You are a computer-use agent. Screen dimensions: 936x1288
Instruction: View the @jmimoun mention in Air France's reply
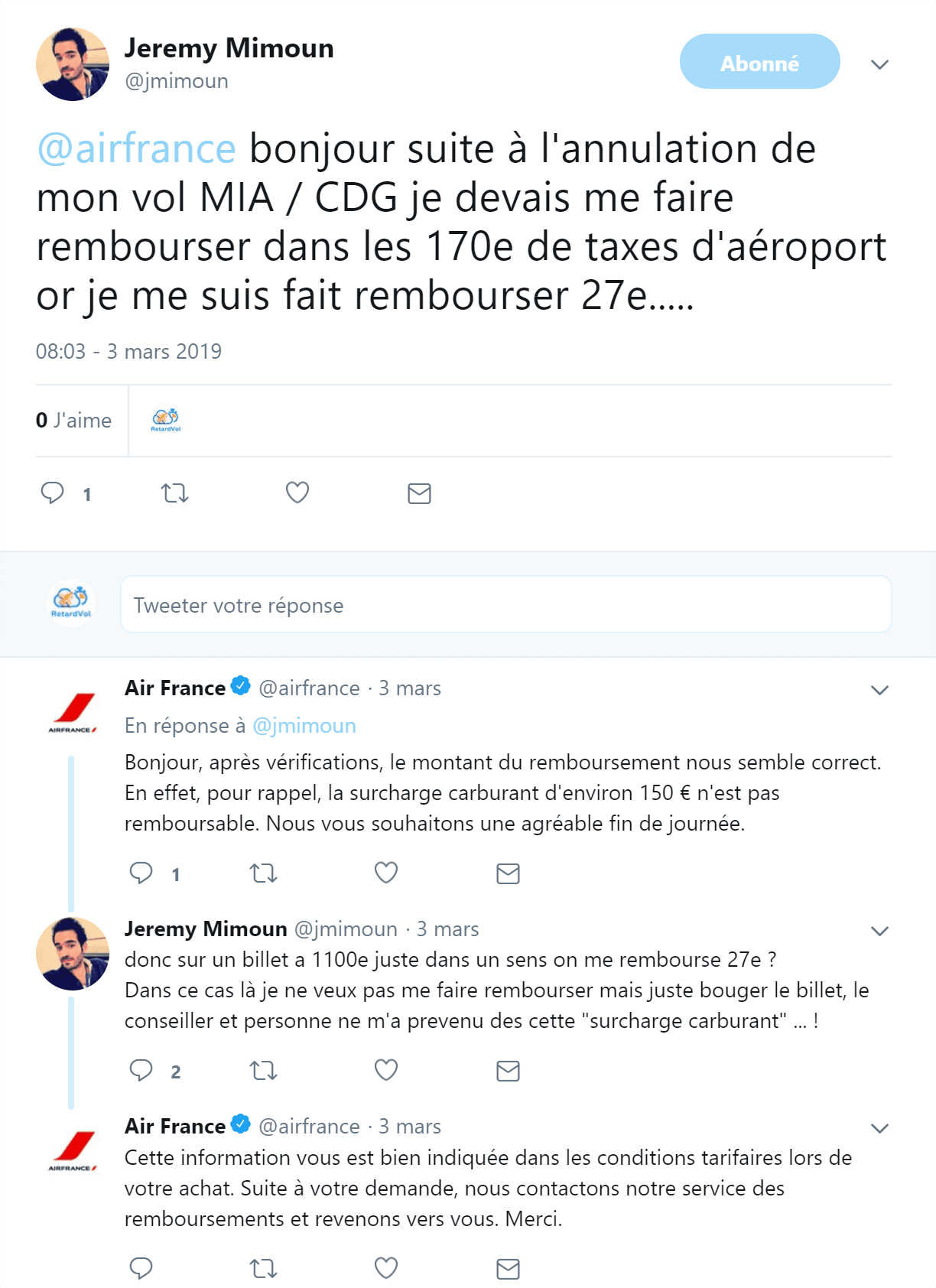pos(303,725)
